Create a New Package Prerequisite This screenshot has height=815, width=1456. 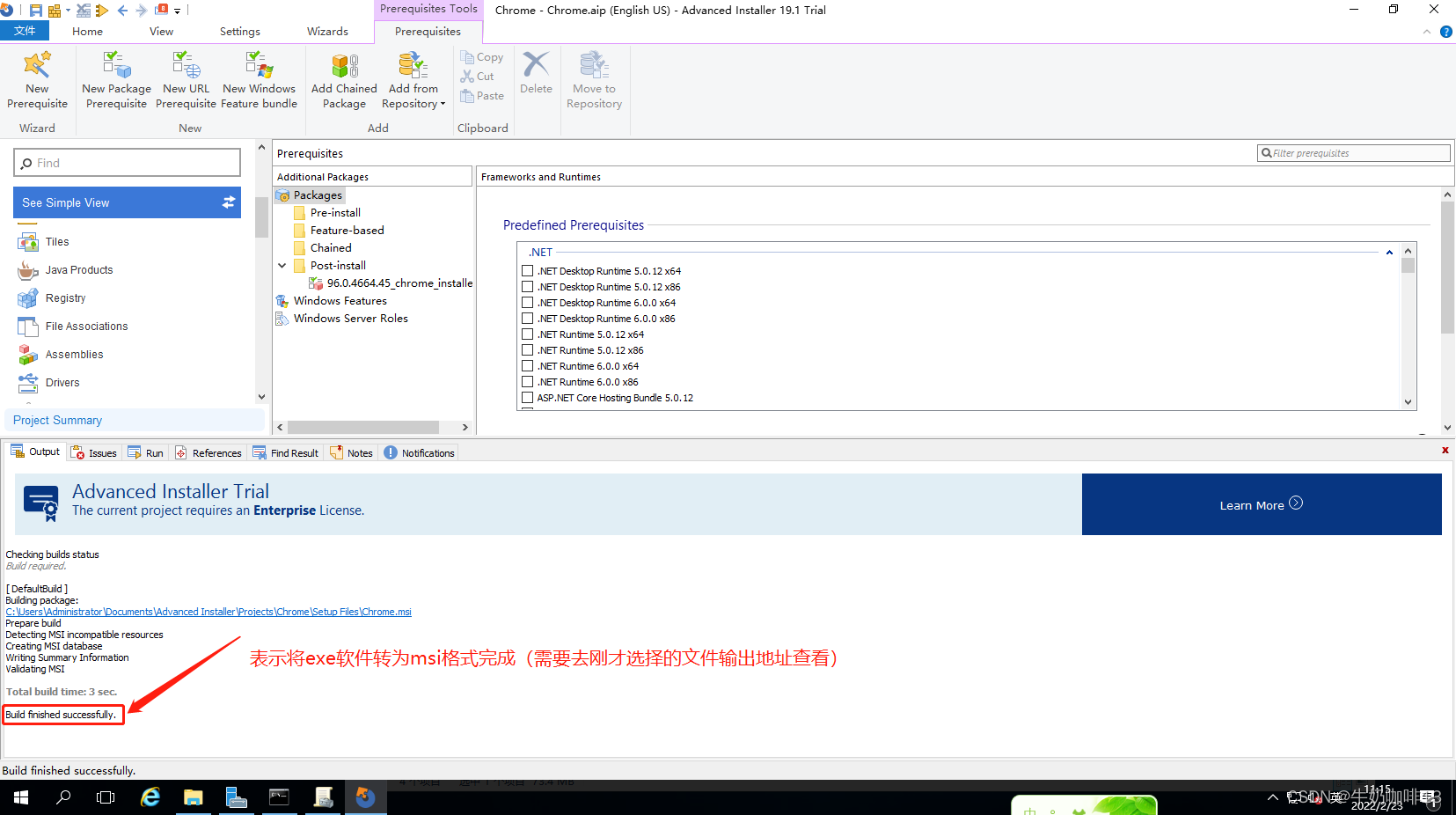tap(116, 79)
